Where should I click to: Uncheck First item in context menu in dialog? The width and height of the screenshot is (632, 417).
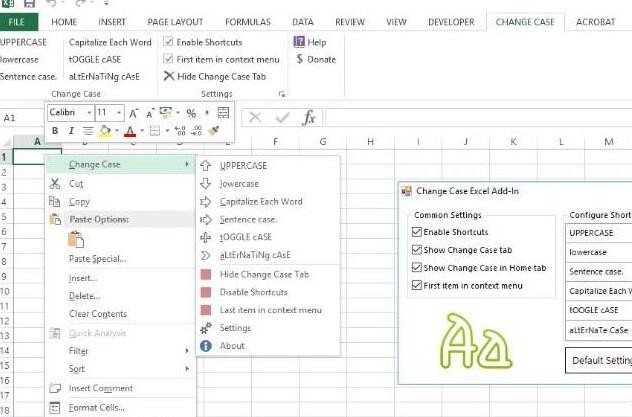[x=417, y=285]
